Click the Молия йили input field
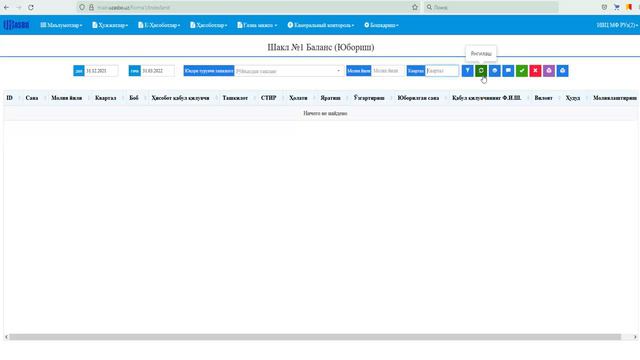Image resolution: width=640 pixels, height=360 pixels. coord(388,71)
